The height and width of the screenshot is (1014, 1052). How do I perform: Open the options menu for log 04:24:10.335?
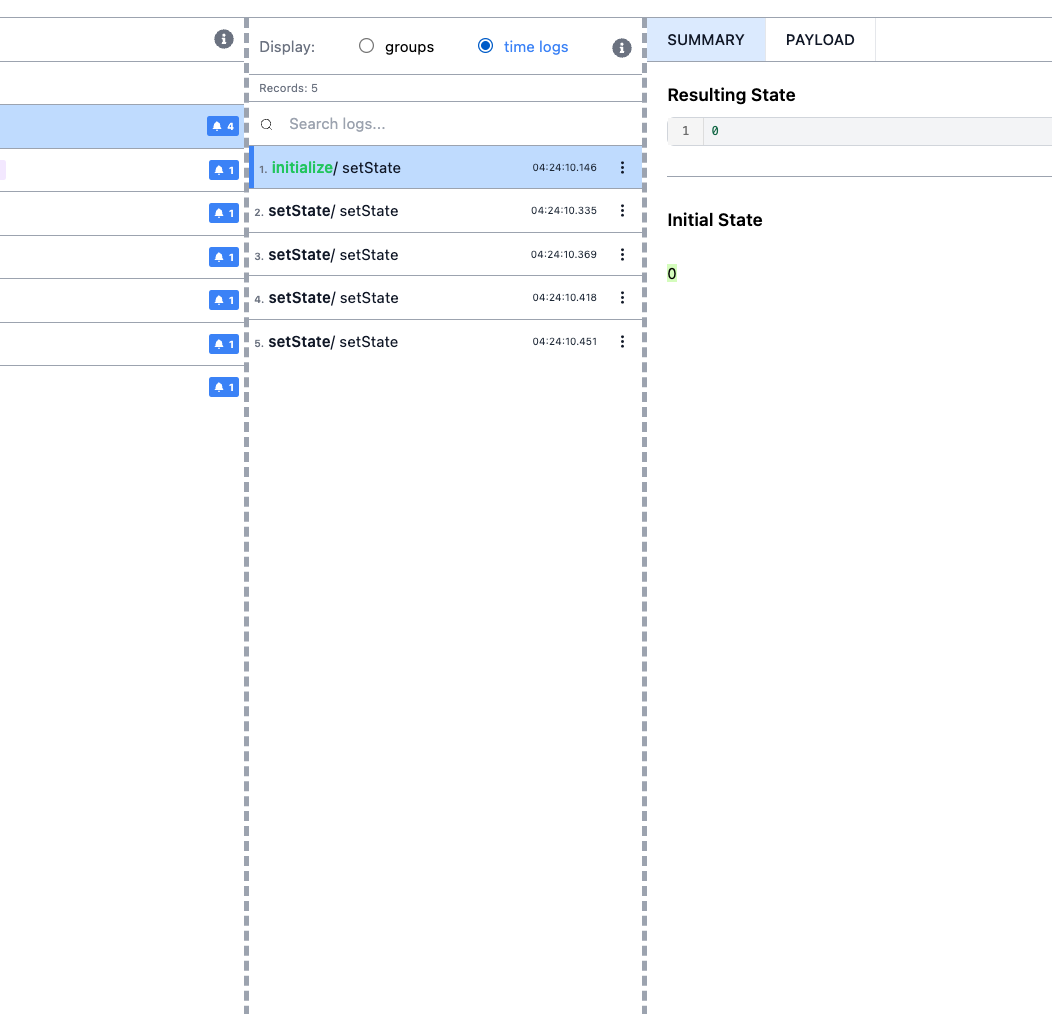622,211
